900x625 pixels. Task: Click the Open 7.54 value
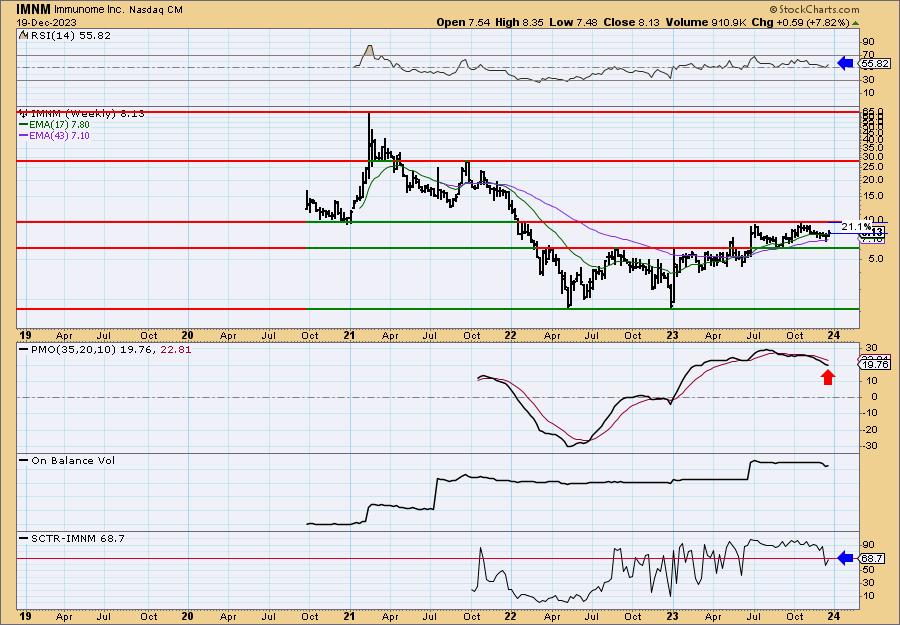464,22
